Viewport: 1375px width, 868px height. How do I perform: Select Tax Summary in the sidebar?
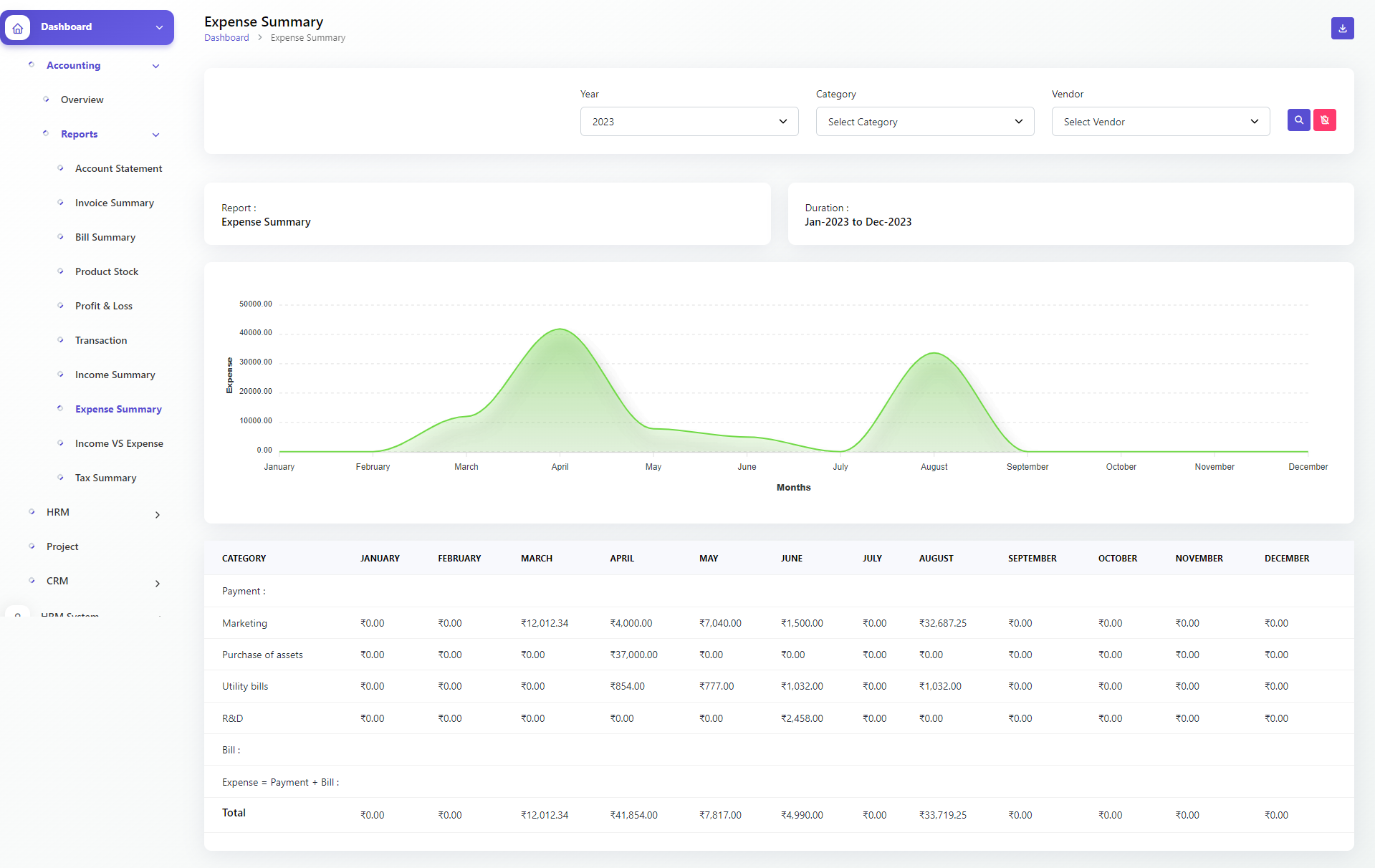[x=105, y=478]
